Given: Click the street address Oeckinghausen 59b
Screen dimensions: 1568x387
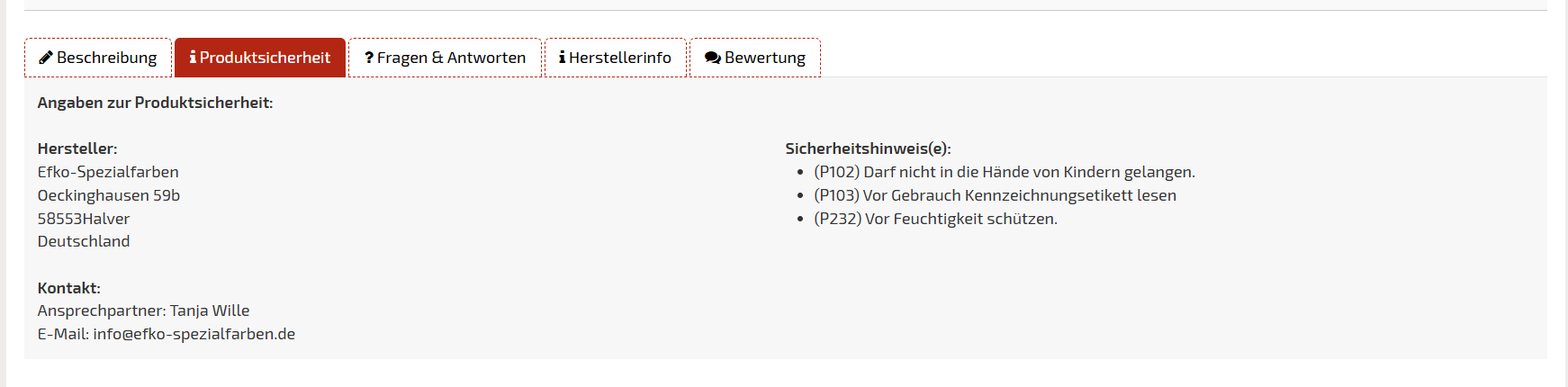Looking at the screenshot, I should tap(109, 195).
